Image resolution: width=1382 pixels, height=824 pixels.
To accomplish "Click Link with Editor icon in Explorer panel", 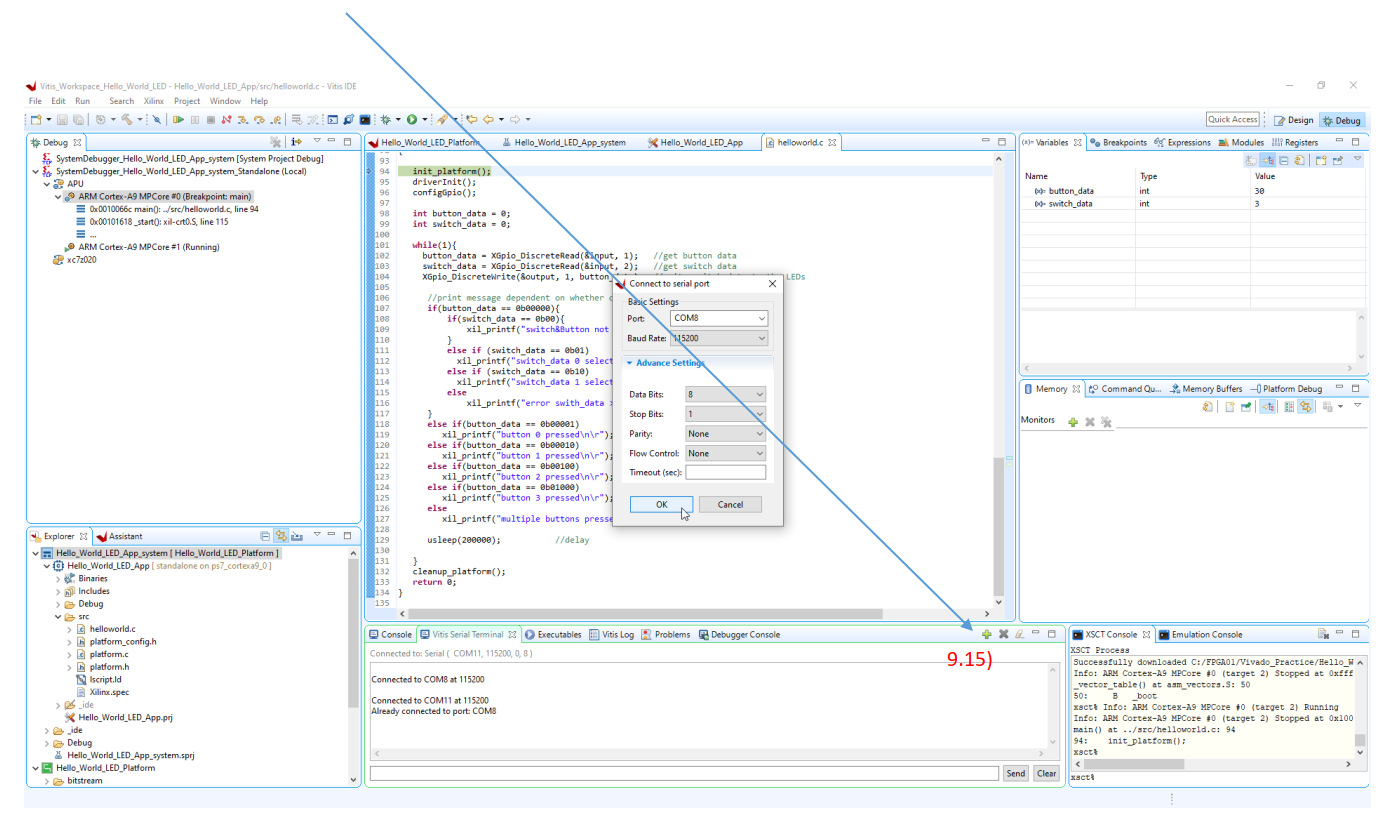I will tap(281, 536).
